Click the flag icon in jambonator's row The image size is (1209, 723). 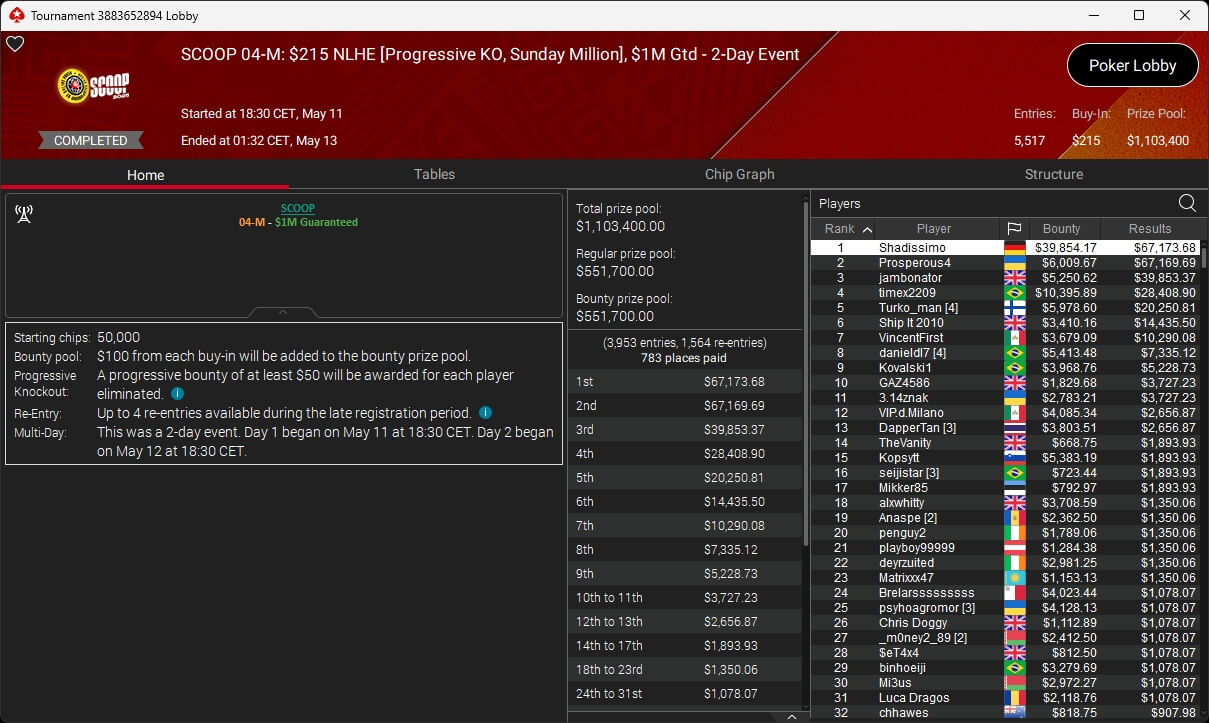click(x=1013, y=278)
